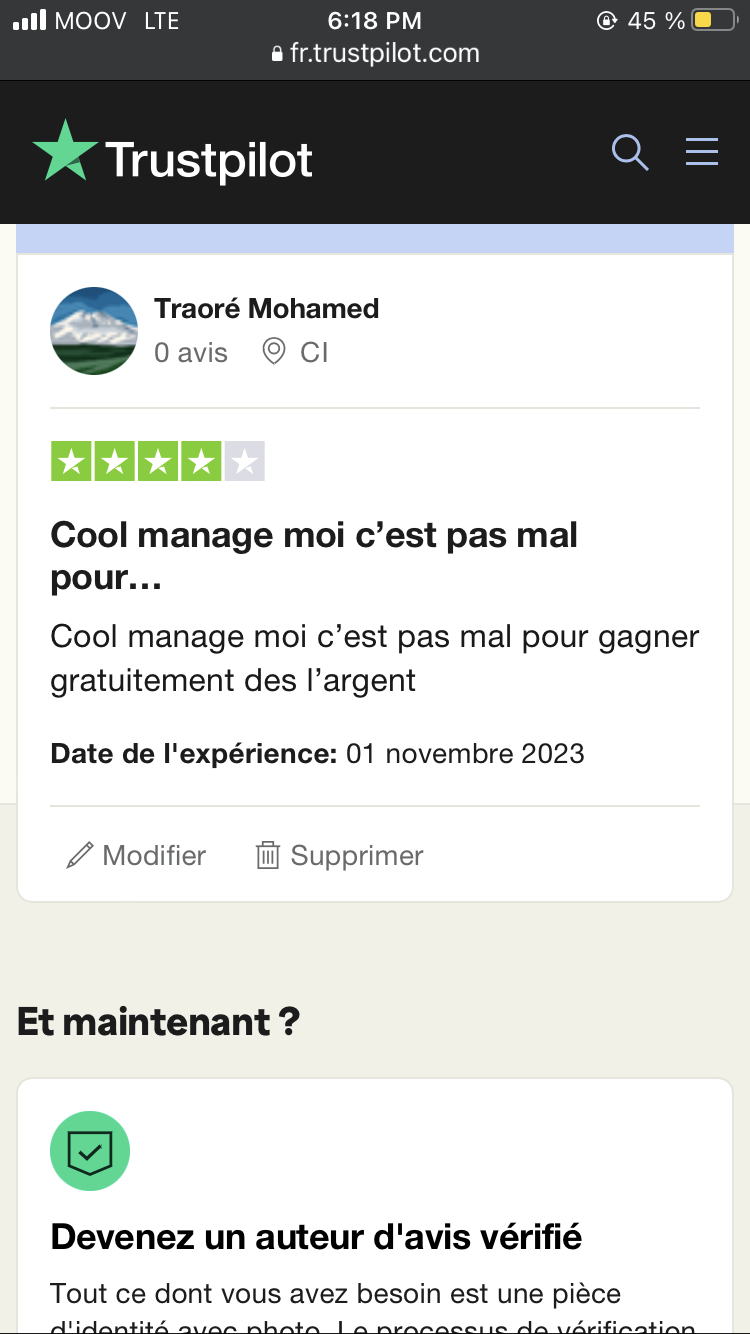Open the search magnifying glass
The width and height of the screenshot is (750, 1334).
pyautogui.click(x=630, y=152)
